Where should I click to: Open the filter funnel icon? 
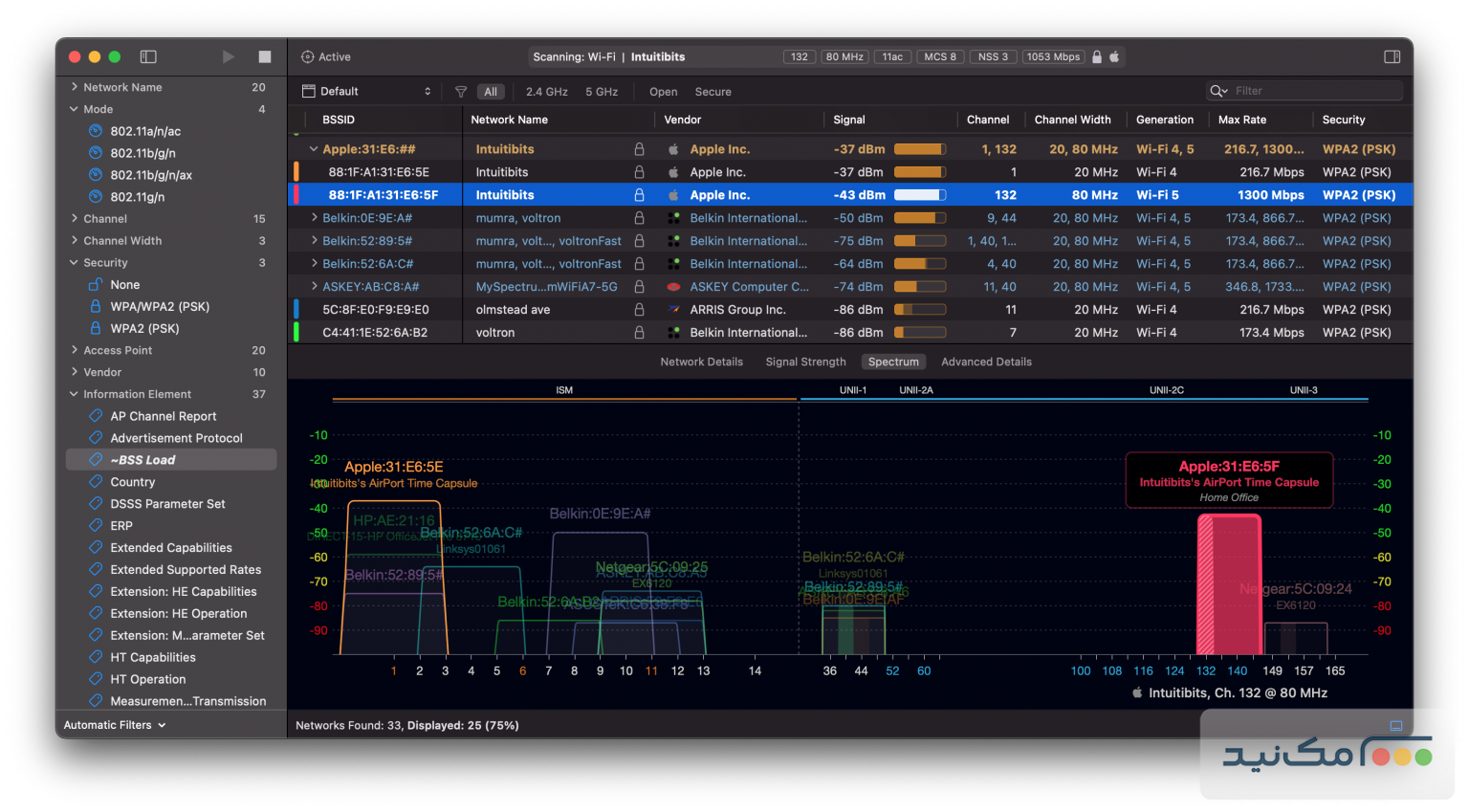pyautogui.click(x=460, y=91)
